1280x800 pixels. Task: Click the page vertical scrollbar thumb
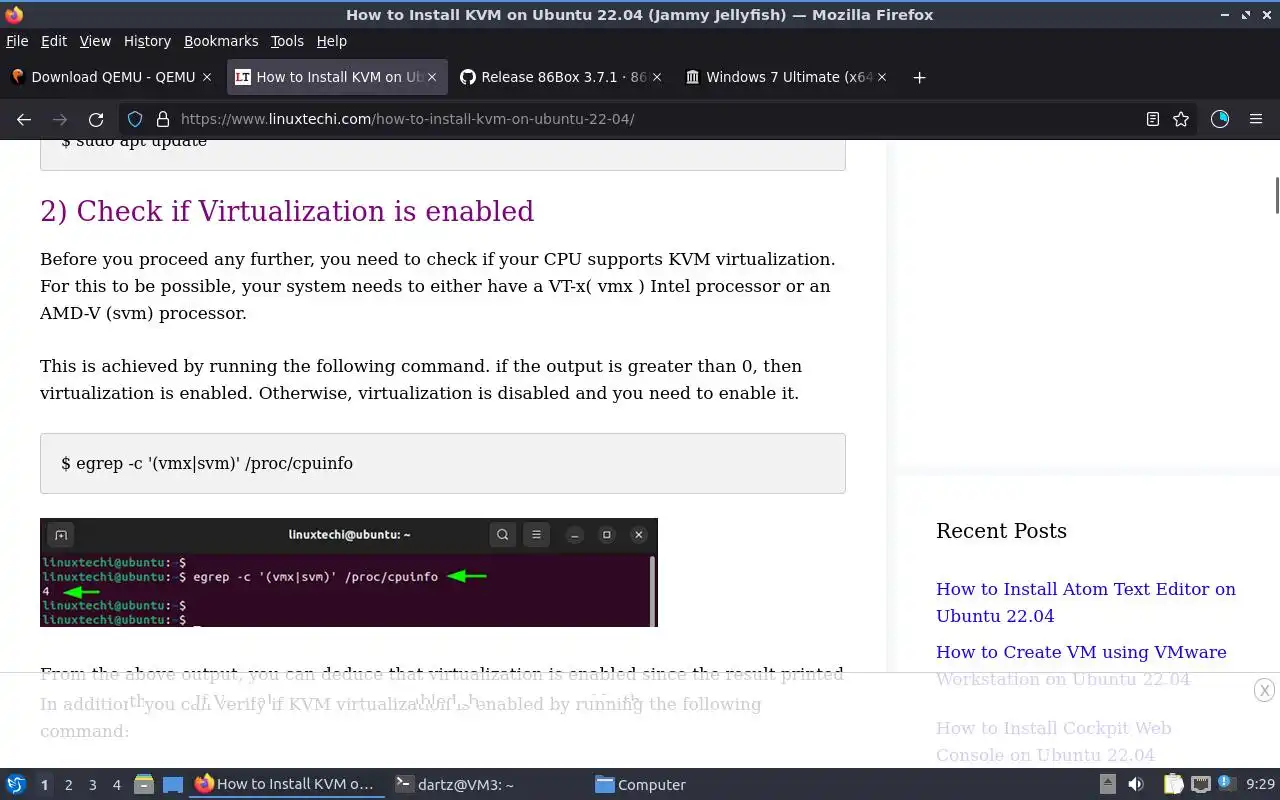coord(1276,195)
